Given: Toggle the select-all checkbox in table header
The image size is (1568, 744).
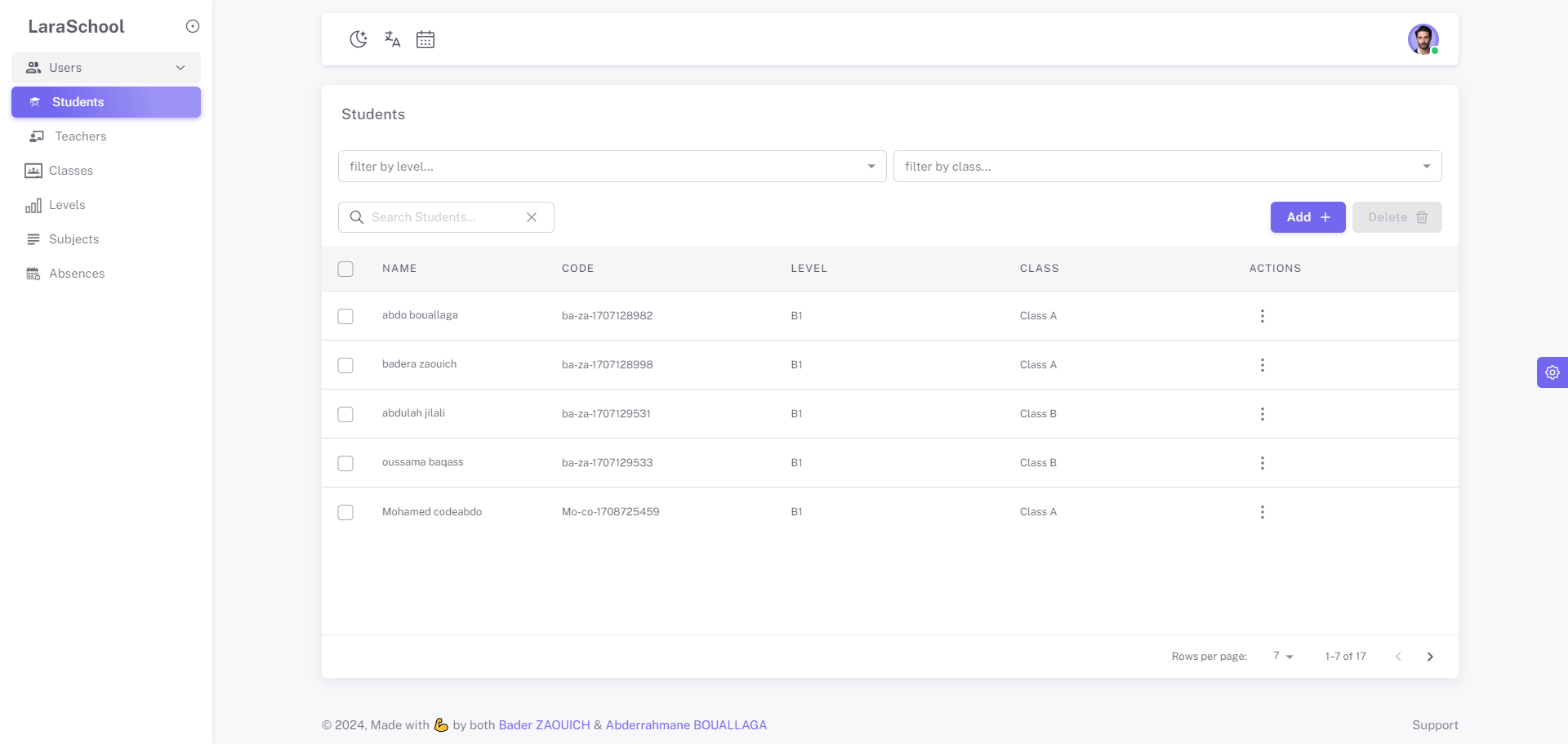Looking at the screenshot, I should (x=345, y=269).
